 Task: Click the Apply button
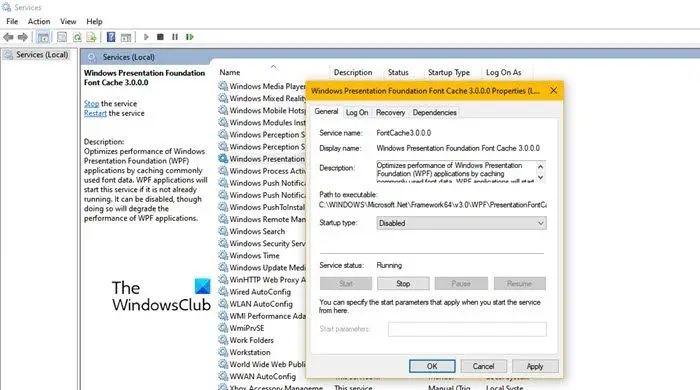pyautogui.click(x=535, y=366)
